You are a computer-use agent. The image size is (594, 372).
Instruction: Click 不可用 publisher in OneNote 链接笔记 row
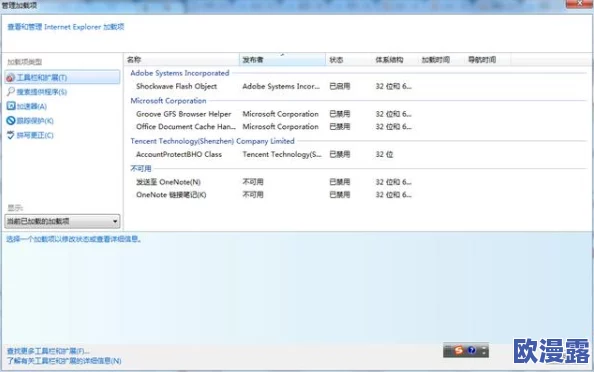point(253,195)
